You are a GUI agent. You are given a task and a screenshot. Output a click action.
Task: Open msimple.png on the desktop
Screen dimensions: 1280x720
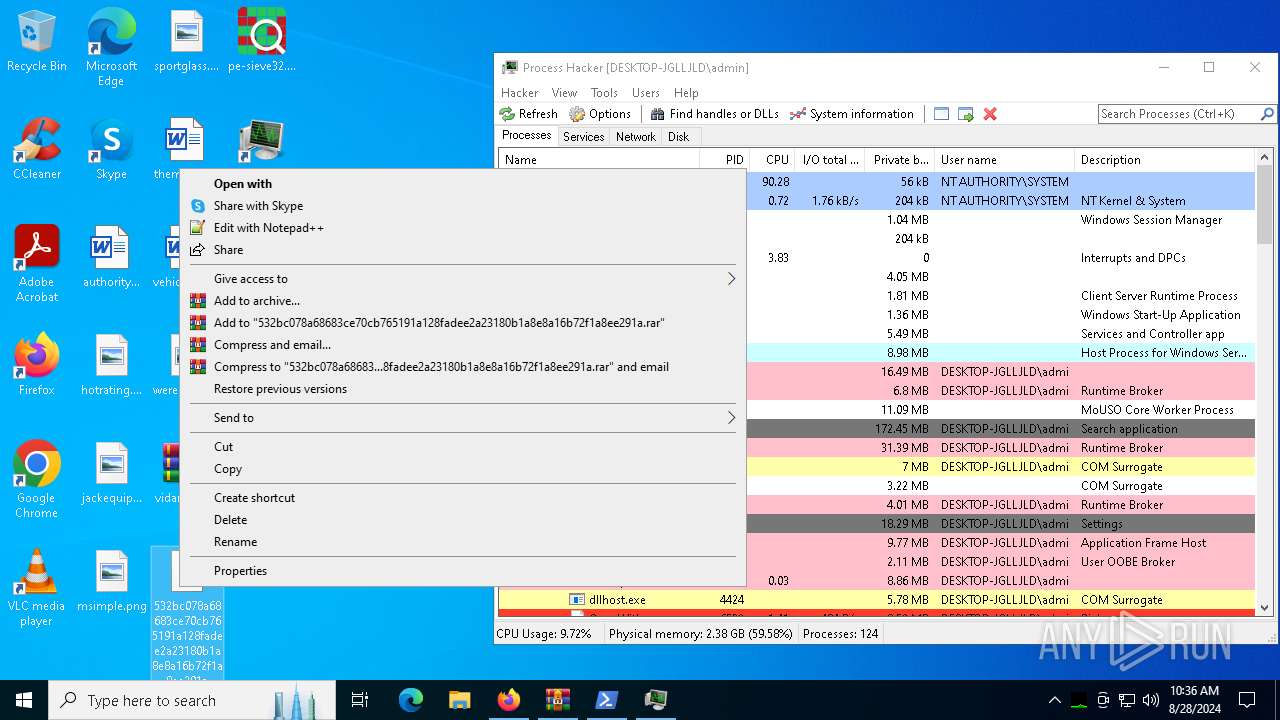point(111,581)
